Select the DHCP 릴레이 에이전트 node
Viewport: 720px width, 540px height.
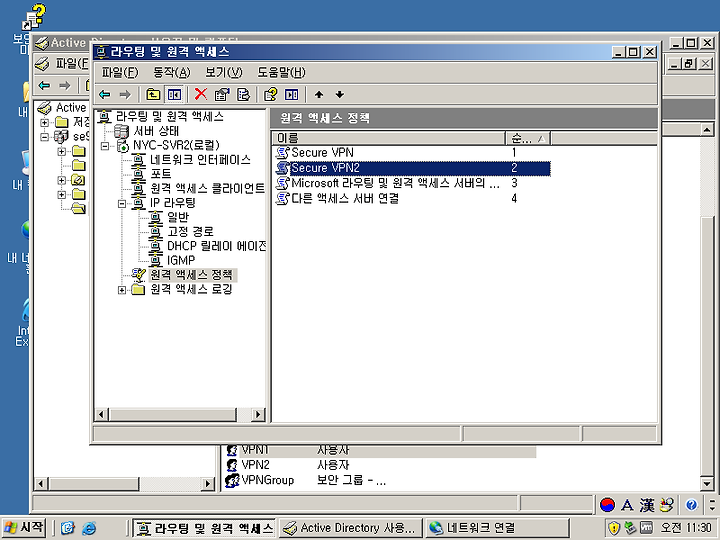[x=208, y=246]
